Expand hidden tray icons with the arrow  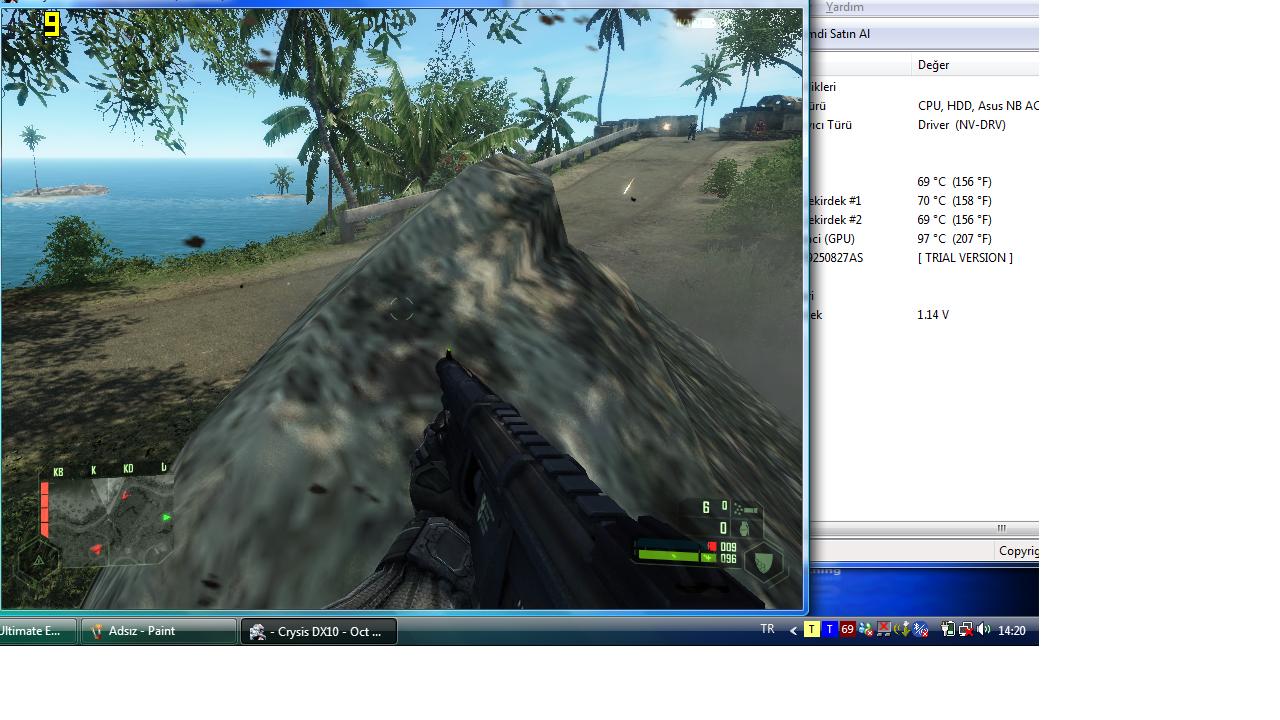point(793,630)
